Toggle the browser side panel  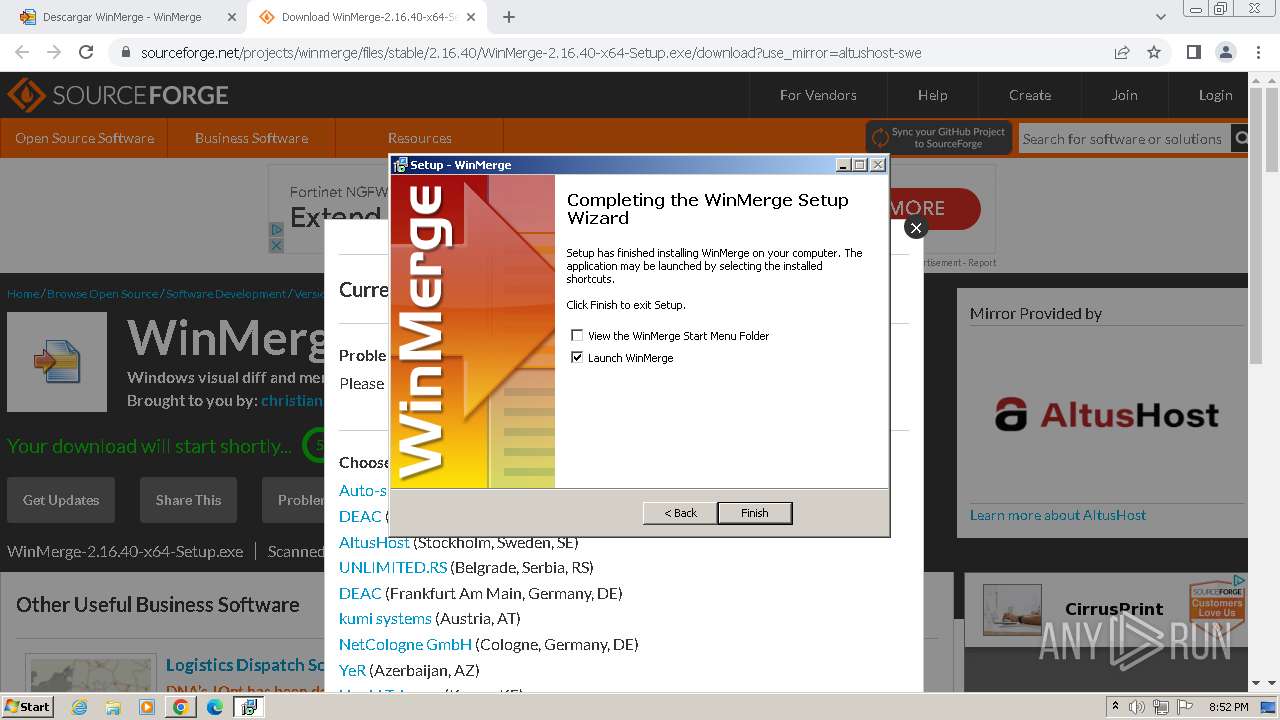[1193, 52]
